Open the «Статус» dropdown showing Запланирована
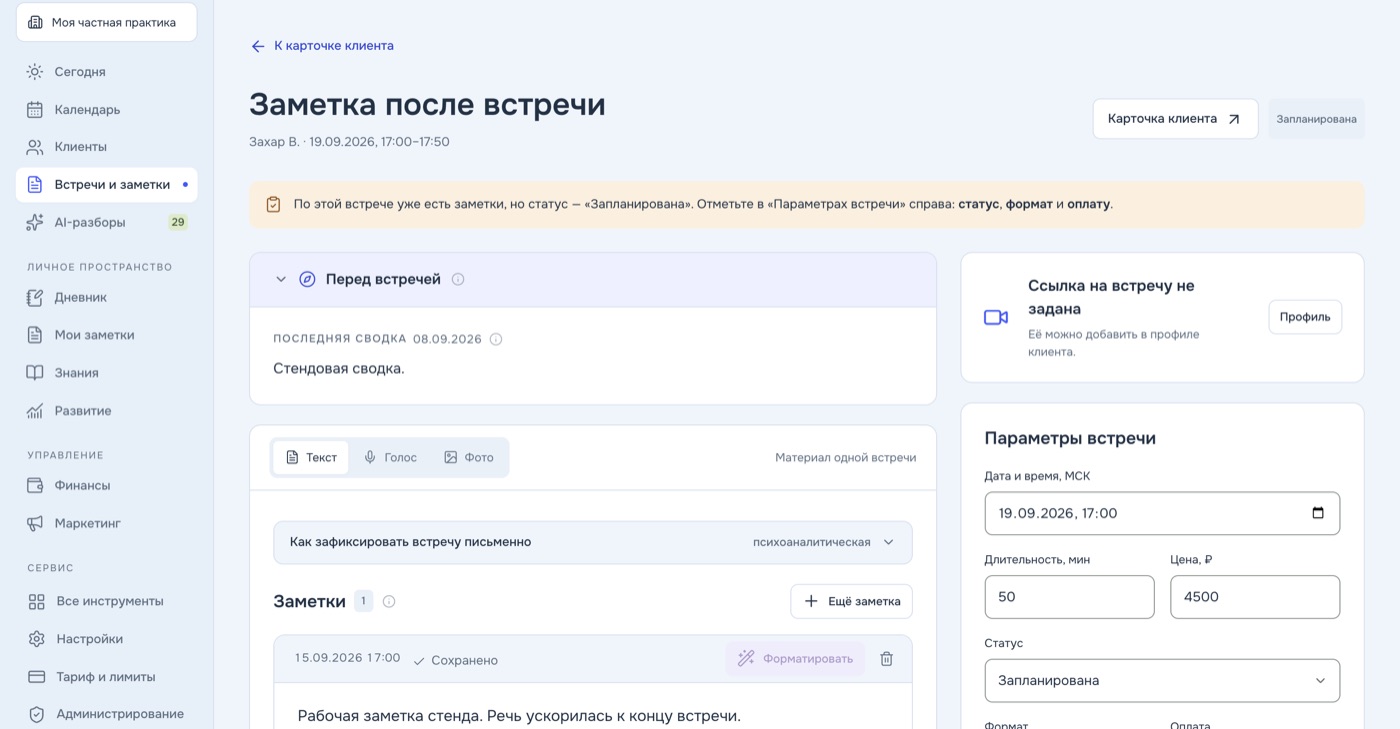The width and height of the screenshot is (1400, 729). (1162, 680)
